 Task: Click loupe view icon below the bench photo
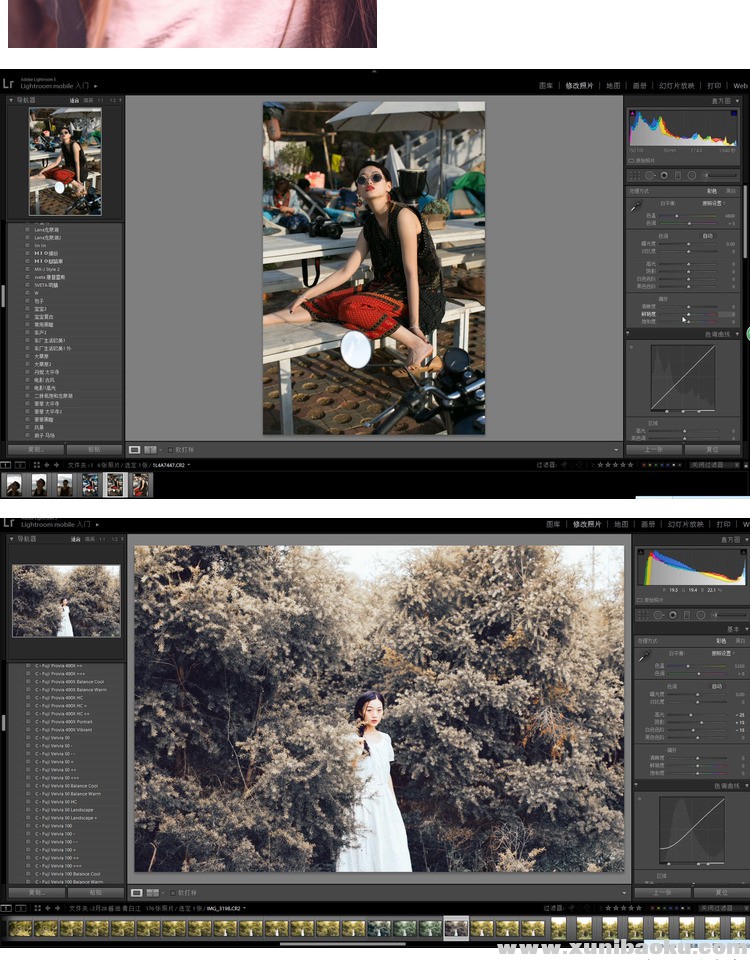point(135,450)
